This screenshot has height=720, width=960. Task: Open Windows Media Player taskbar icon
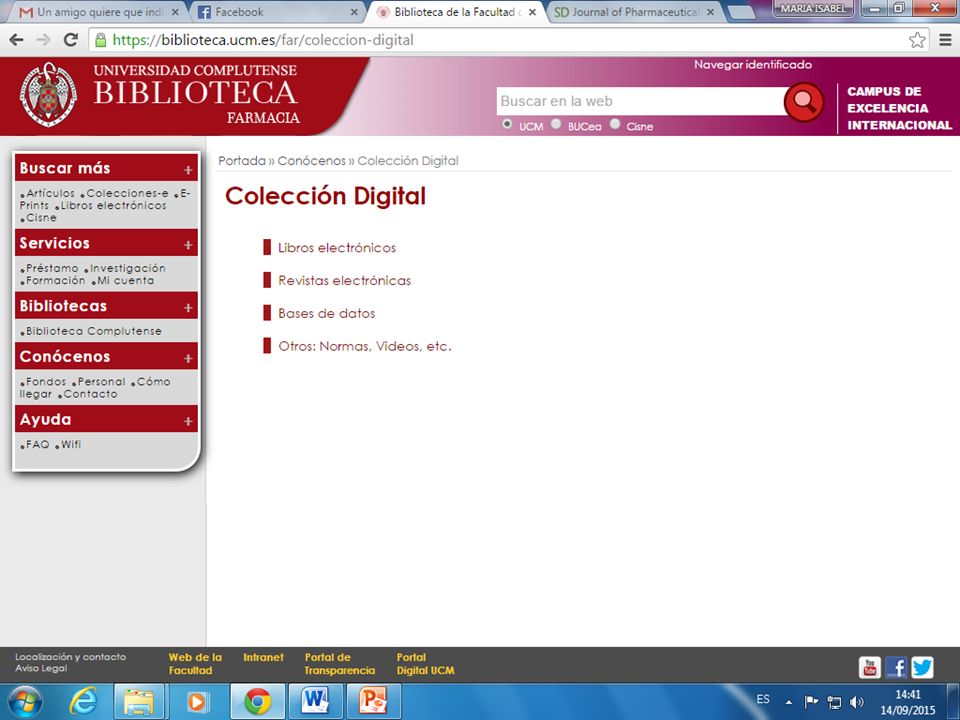[x=197, y=702]
